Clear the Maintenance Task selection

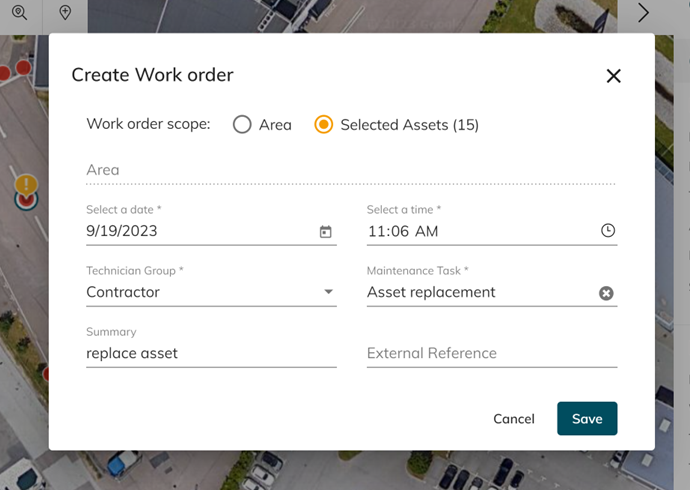pos(606,293)
